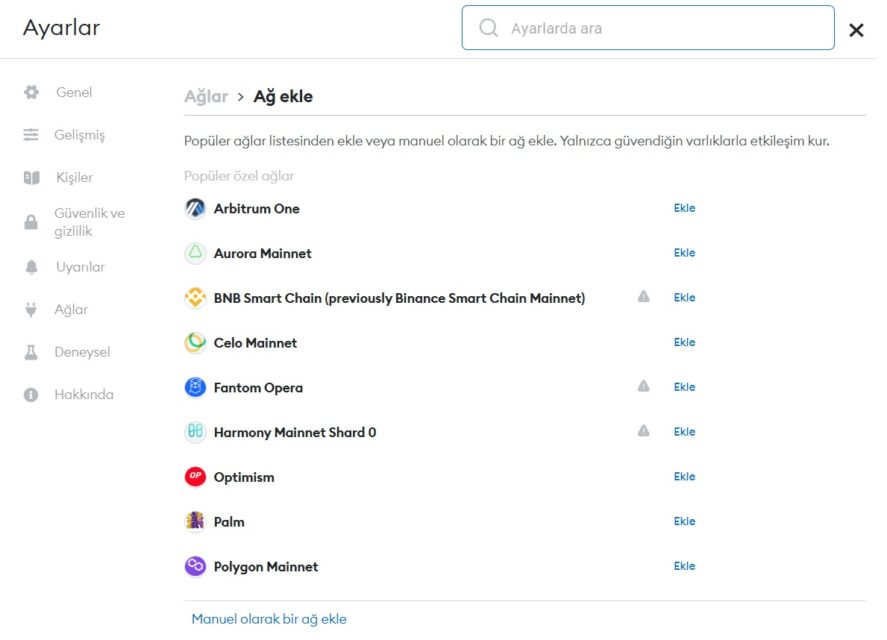
Task: Open the Kişiler settings section
Action: (74, 178)
